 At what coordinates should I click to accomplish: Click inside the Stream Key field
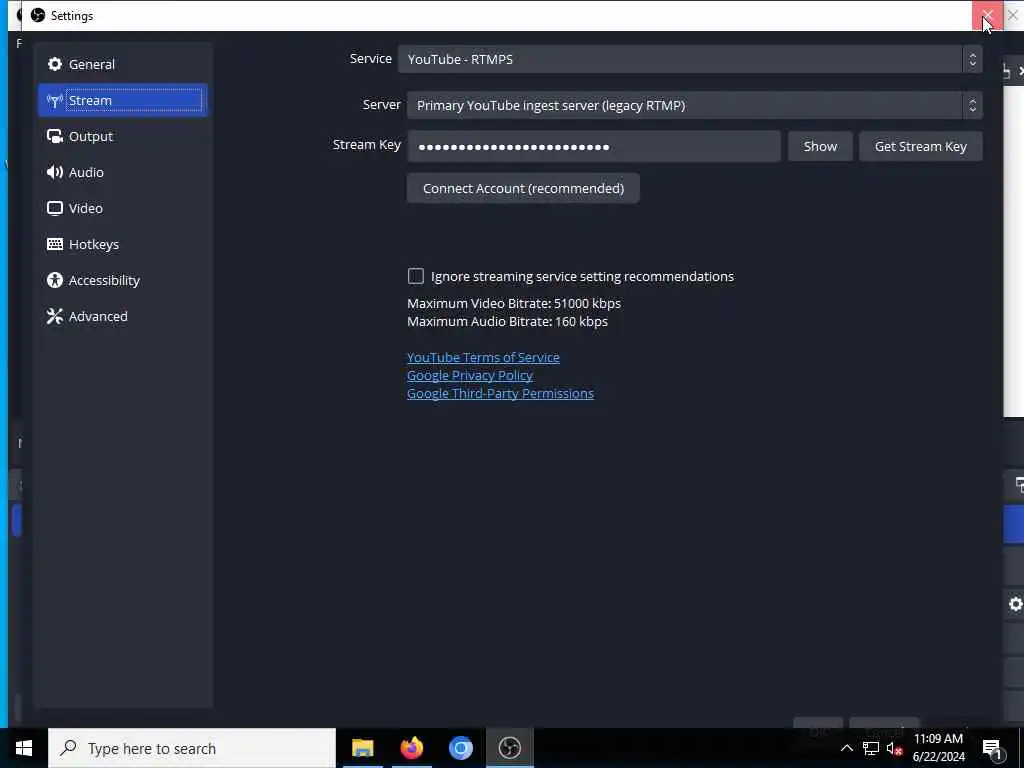pos(594,146)
